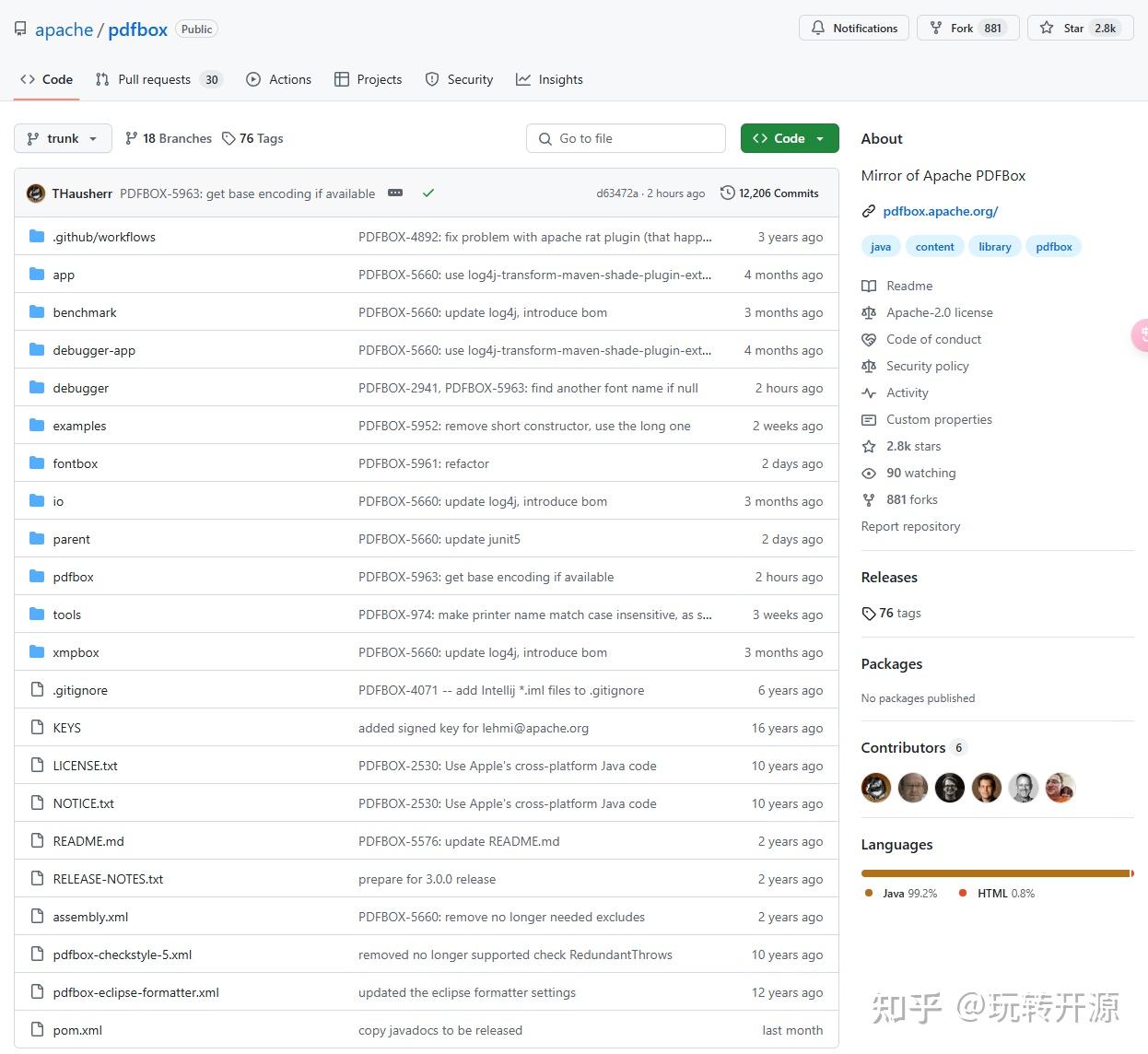Open the Notifications bell icon
Screen dimensions: 1148x1054
click(x=818, y=28)
